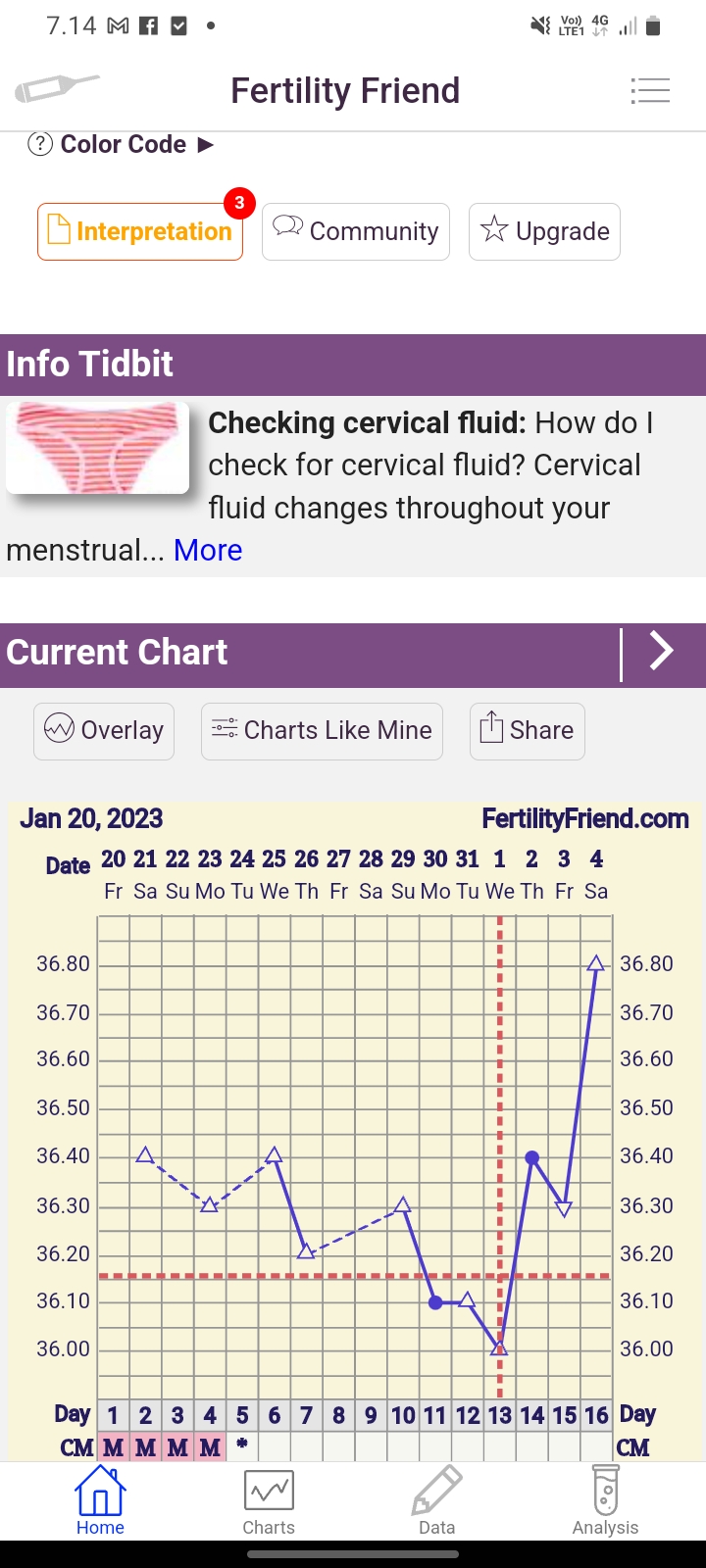Open Charts Like Mine
This screenshot has width=706, height=1568.
(x=322, y=731)
